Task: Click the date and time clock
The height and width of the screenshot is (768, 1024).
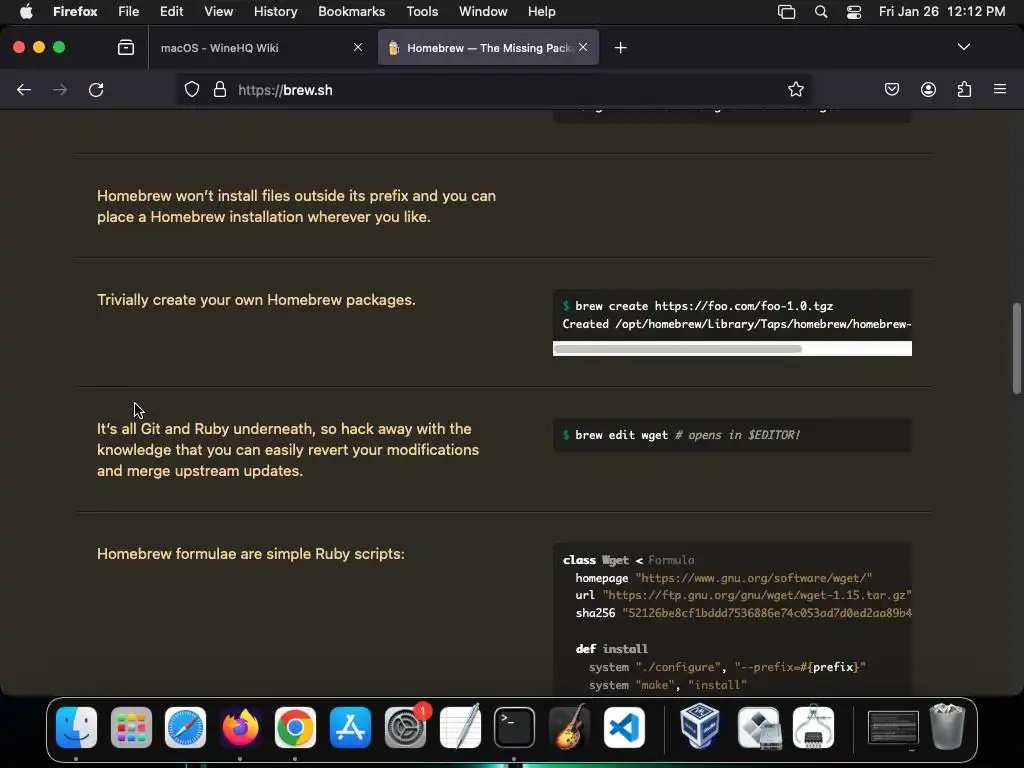Action: (942, 12)
